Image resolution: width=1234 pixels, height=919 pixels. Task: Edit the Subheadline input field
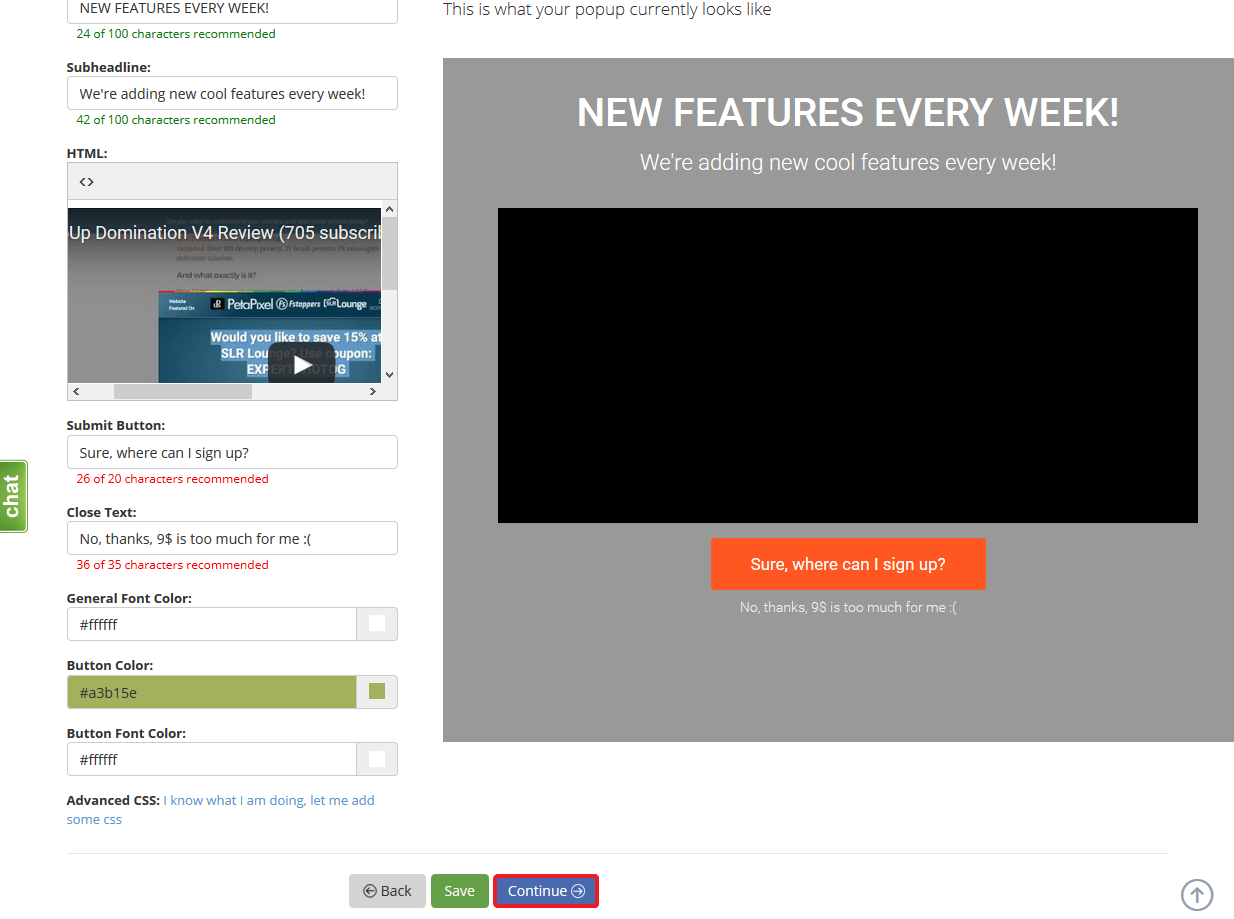[x=232, y=93]
